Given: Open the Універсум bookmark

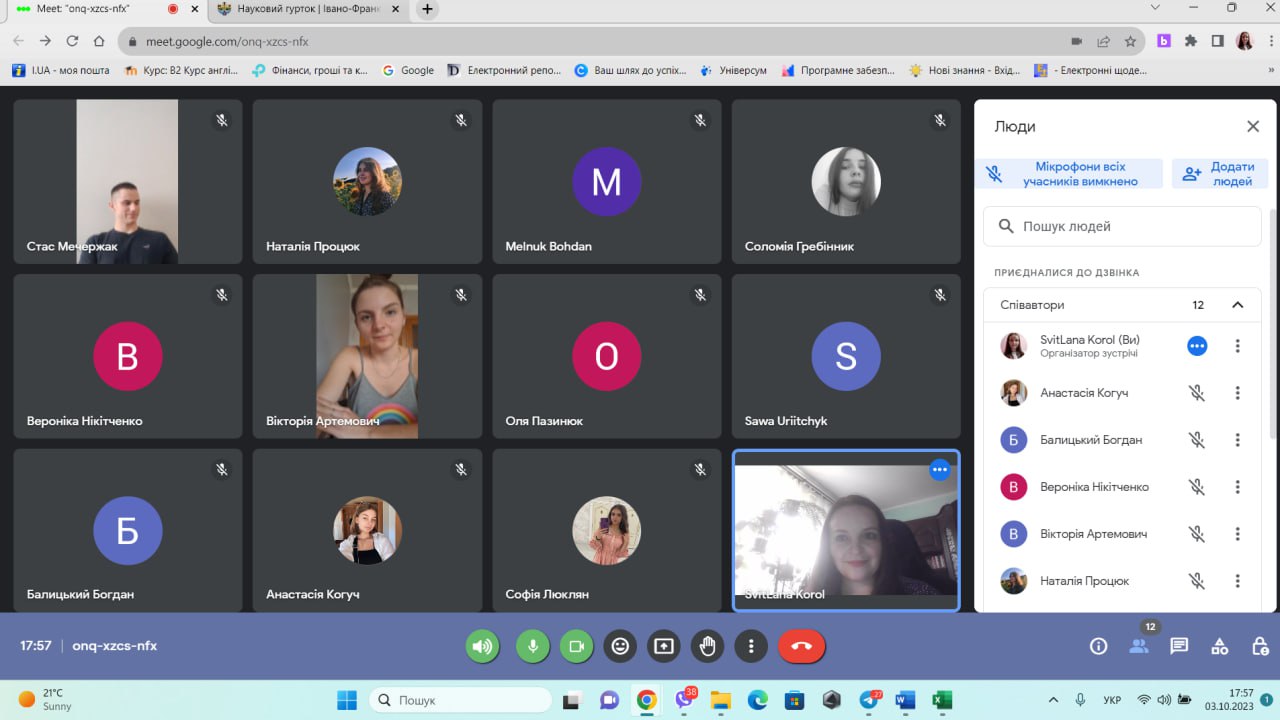Looking at the screenshot, I should tap(734, 70).
